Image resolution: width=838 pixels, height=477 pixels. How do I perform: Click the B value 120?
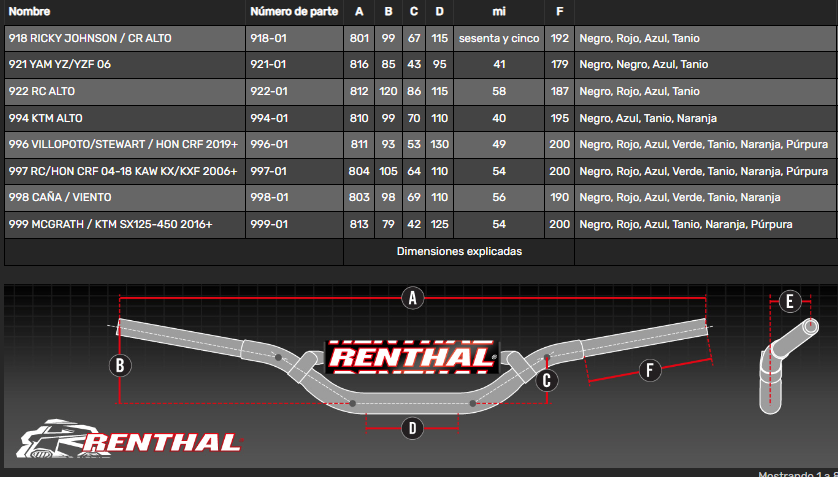(x=388, y=91)
